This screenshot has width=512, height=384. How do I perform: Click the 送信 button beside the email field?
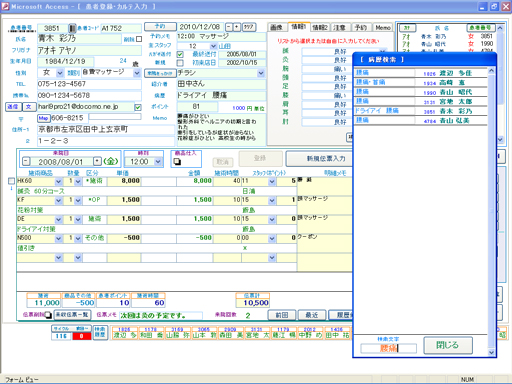pos(13,107)
